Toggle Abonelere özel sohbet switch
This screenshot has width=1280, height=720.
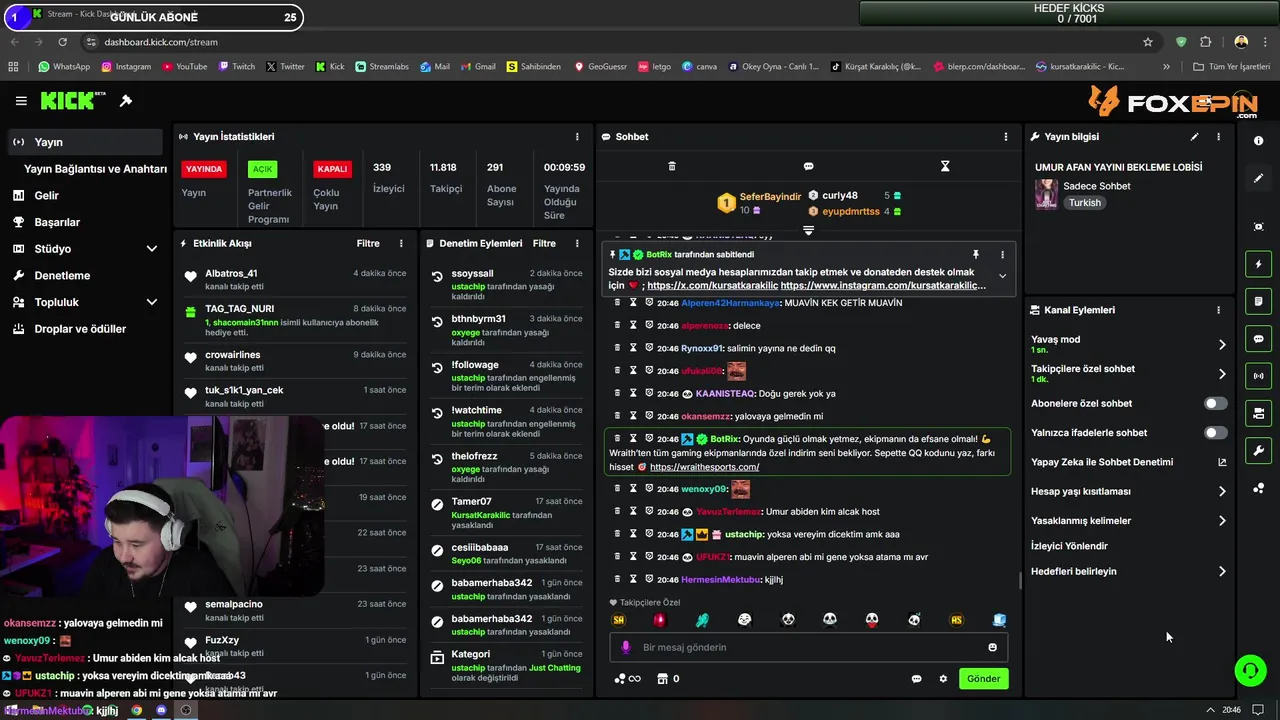coord(1215,403)
